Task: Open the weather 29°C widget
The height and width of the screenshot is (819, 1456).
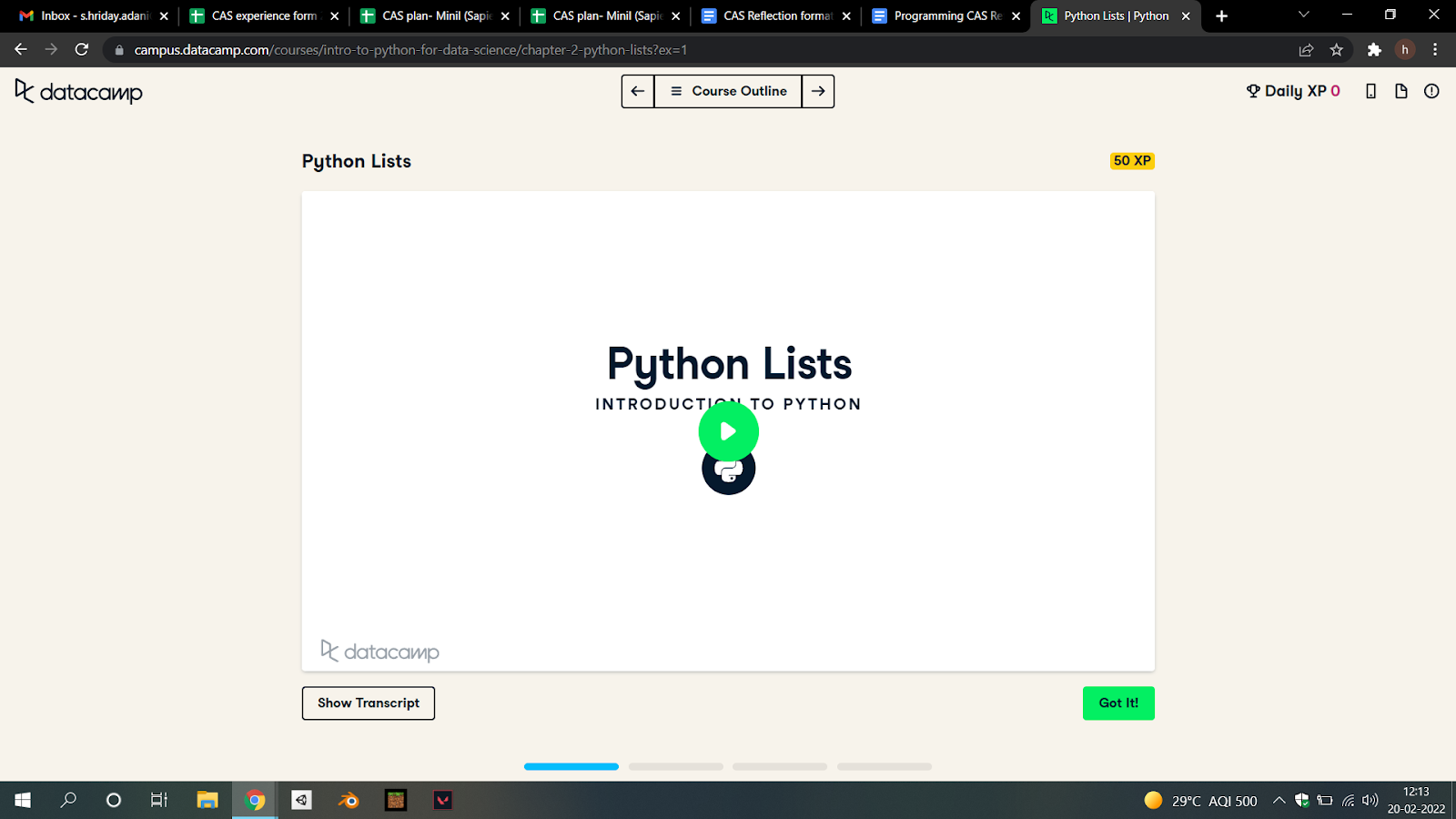Action: tap(1201, 801)
